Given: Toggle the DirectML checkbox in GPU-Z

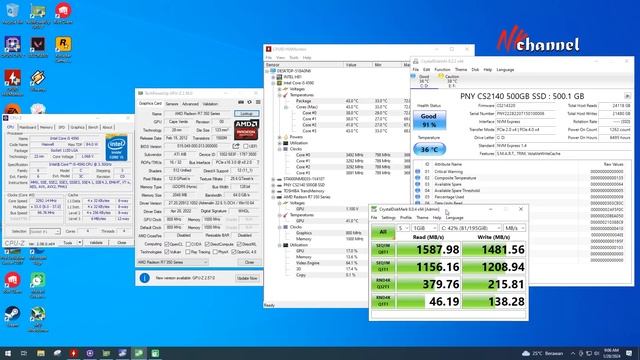Looking at the screenshot, I should coord(240,244).
